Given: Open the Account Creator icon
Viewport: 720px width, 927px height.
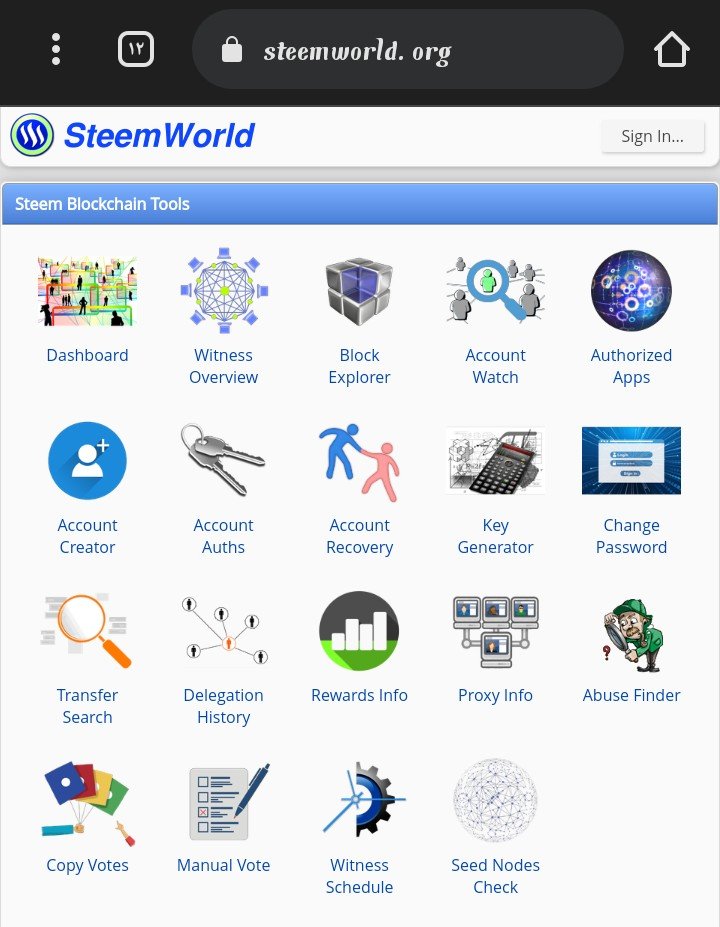Looking at the screenshot, I should 87,461.
